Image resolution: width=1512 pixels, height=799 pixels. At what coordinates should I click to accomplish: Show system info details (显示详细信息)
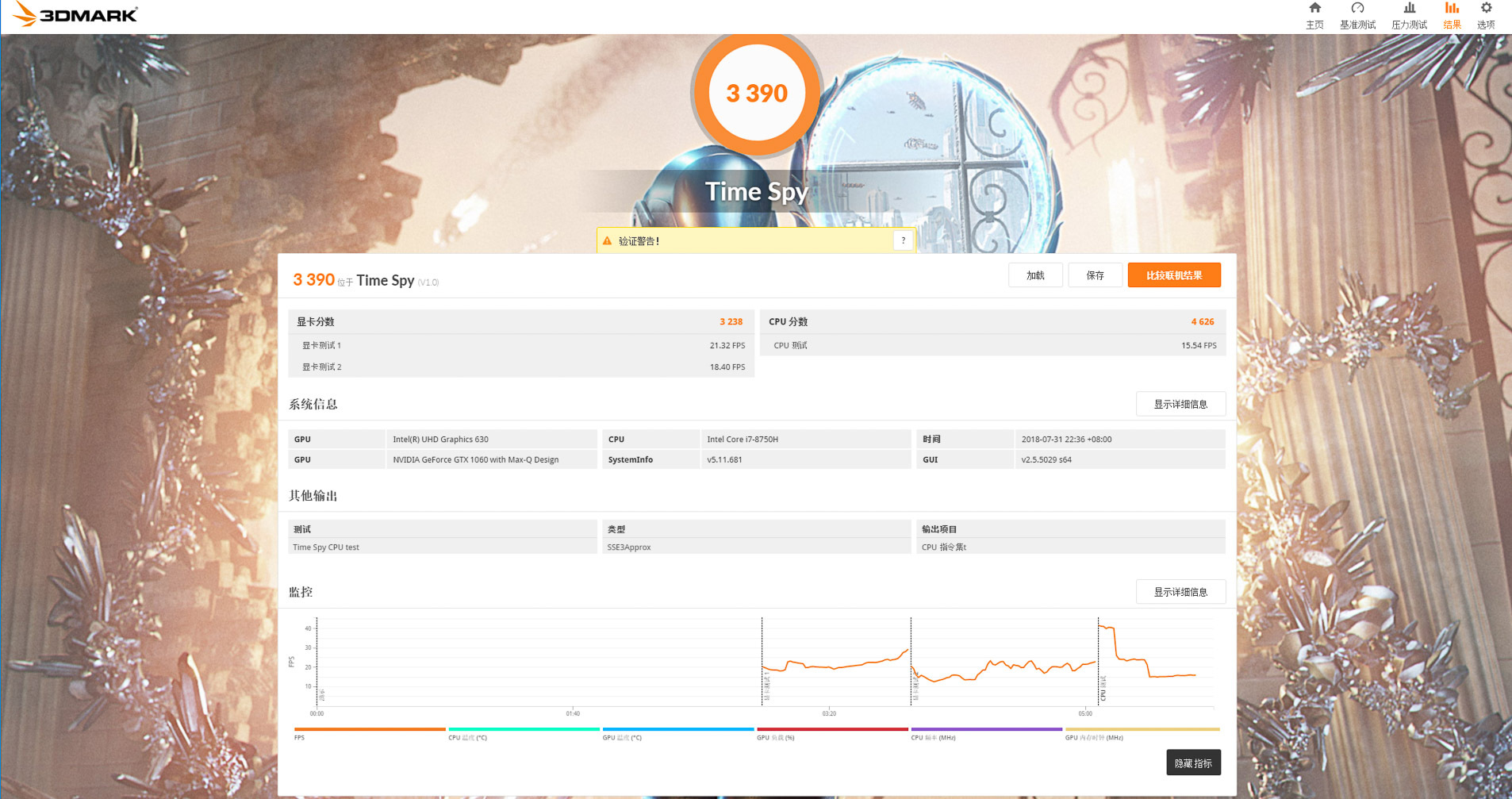click(x=1180, y=404)
